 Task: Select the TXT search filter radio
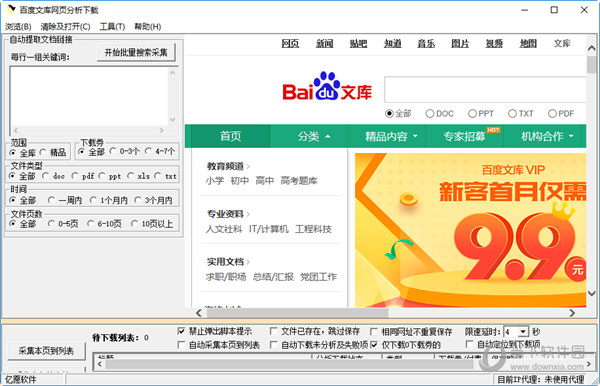(512, 114)
